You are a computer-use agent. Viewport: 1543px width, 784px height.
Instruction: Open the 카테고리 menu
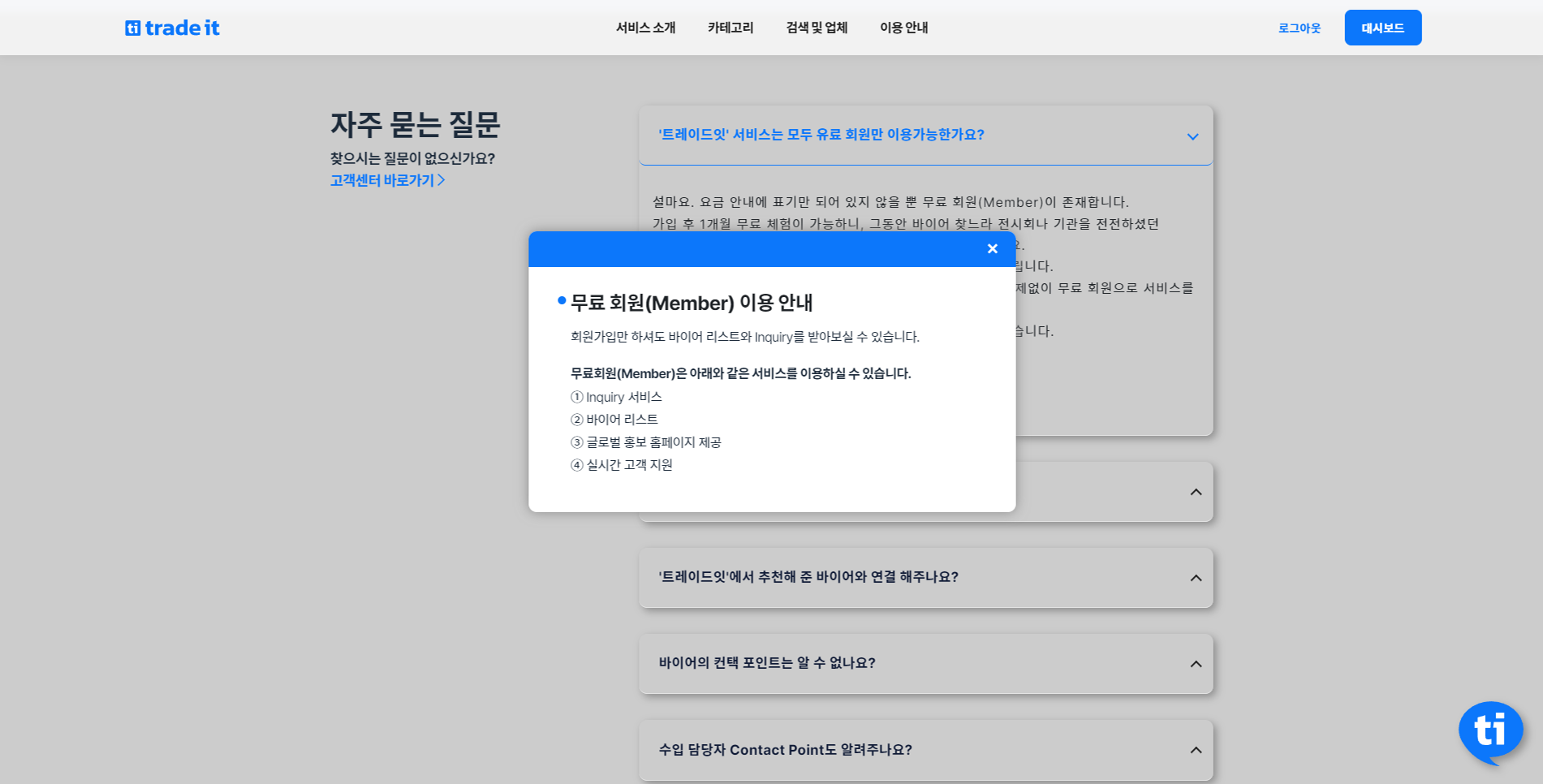(731, 28)
